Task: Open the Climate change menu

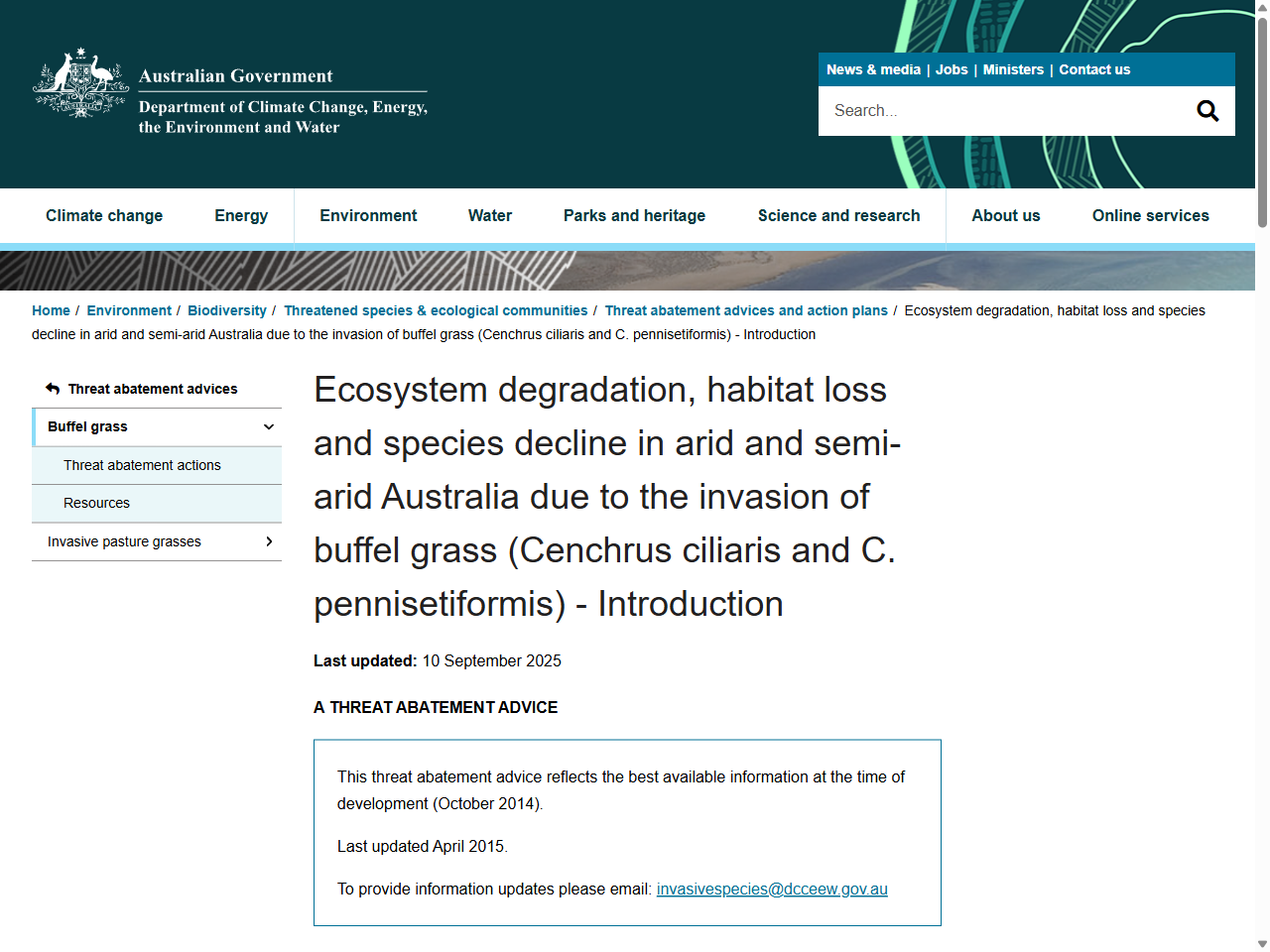Action: click(104, 216)
